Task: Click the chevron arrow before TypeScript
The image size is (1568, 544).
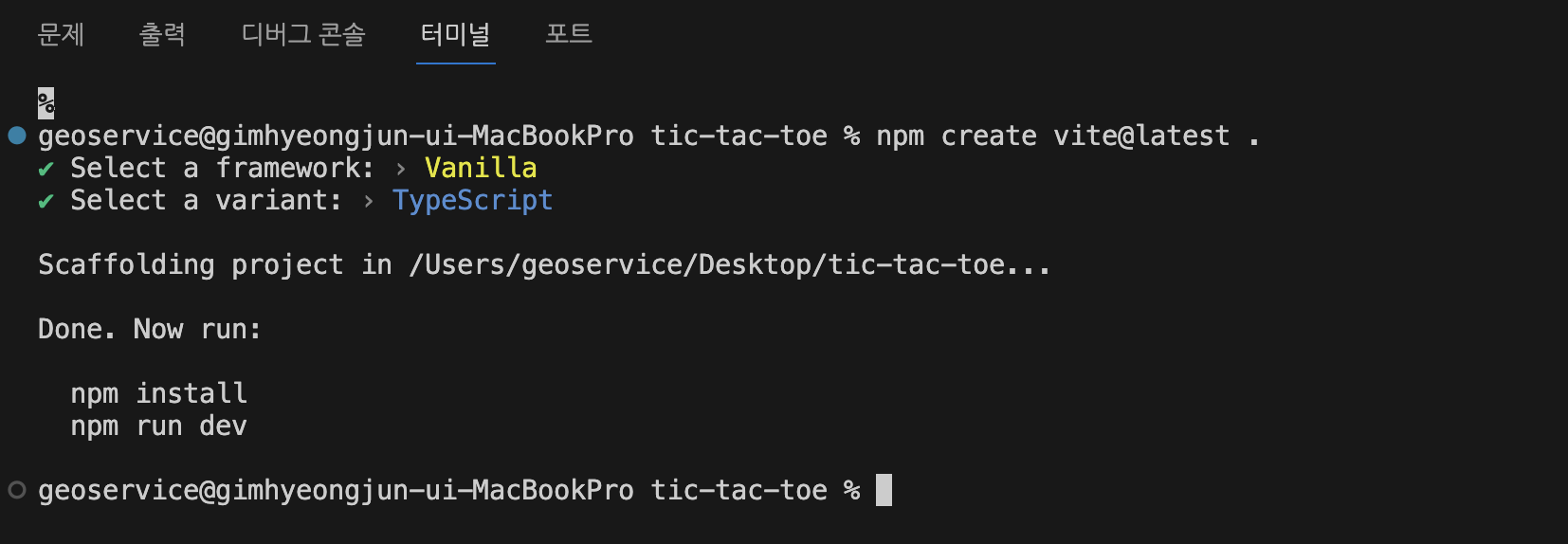Action: [369, 201]
